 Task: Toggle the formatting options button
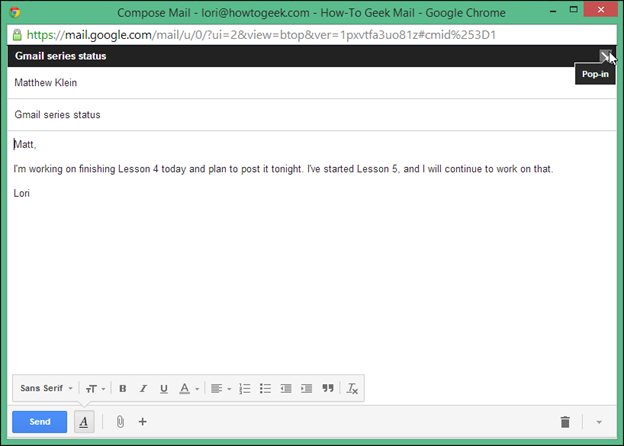click(84, 422)
